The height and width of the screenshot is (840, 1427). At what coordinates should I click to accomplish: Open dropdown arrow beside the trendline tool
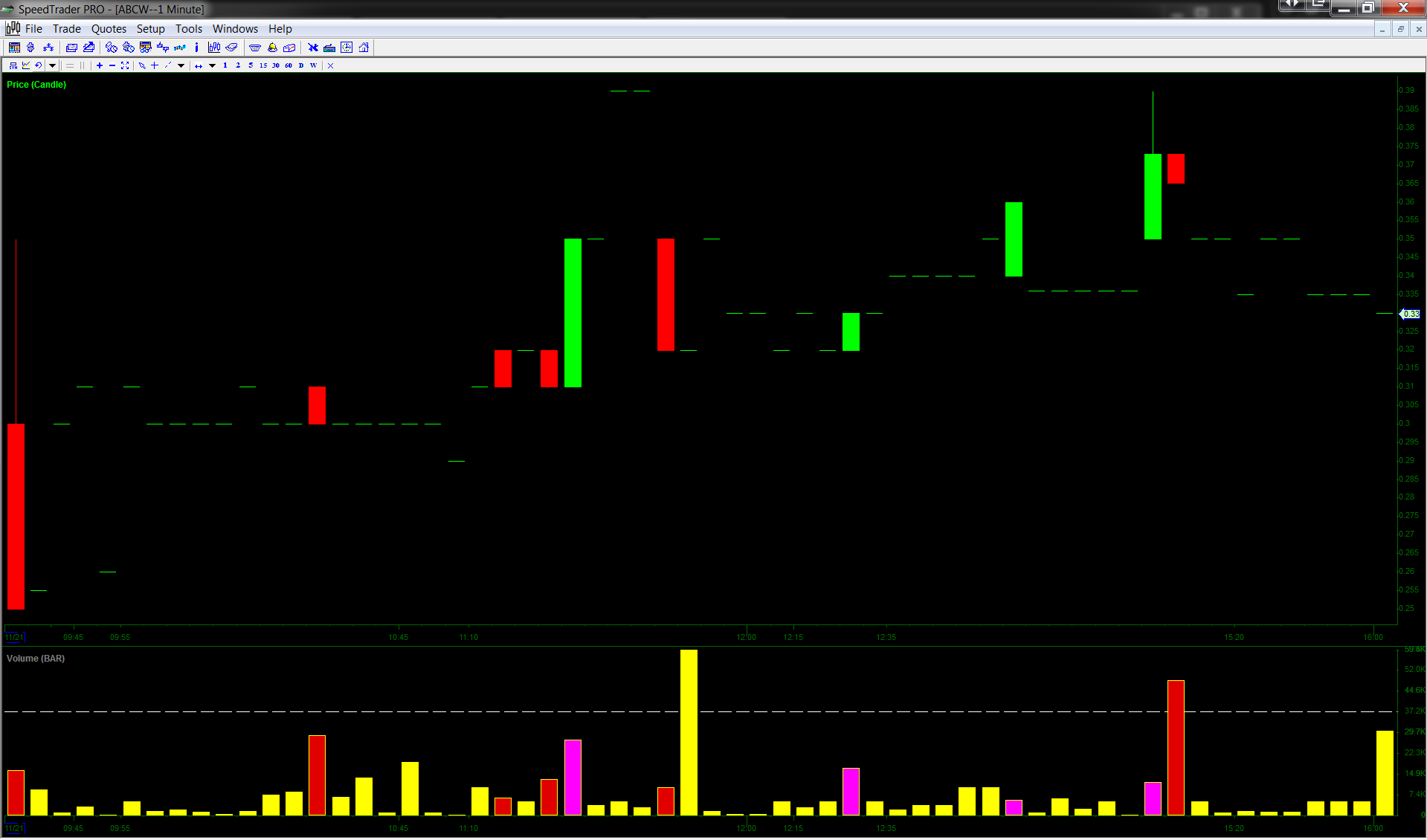(x=181, y=65)
